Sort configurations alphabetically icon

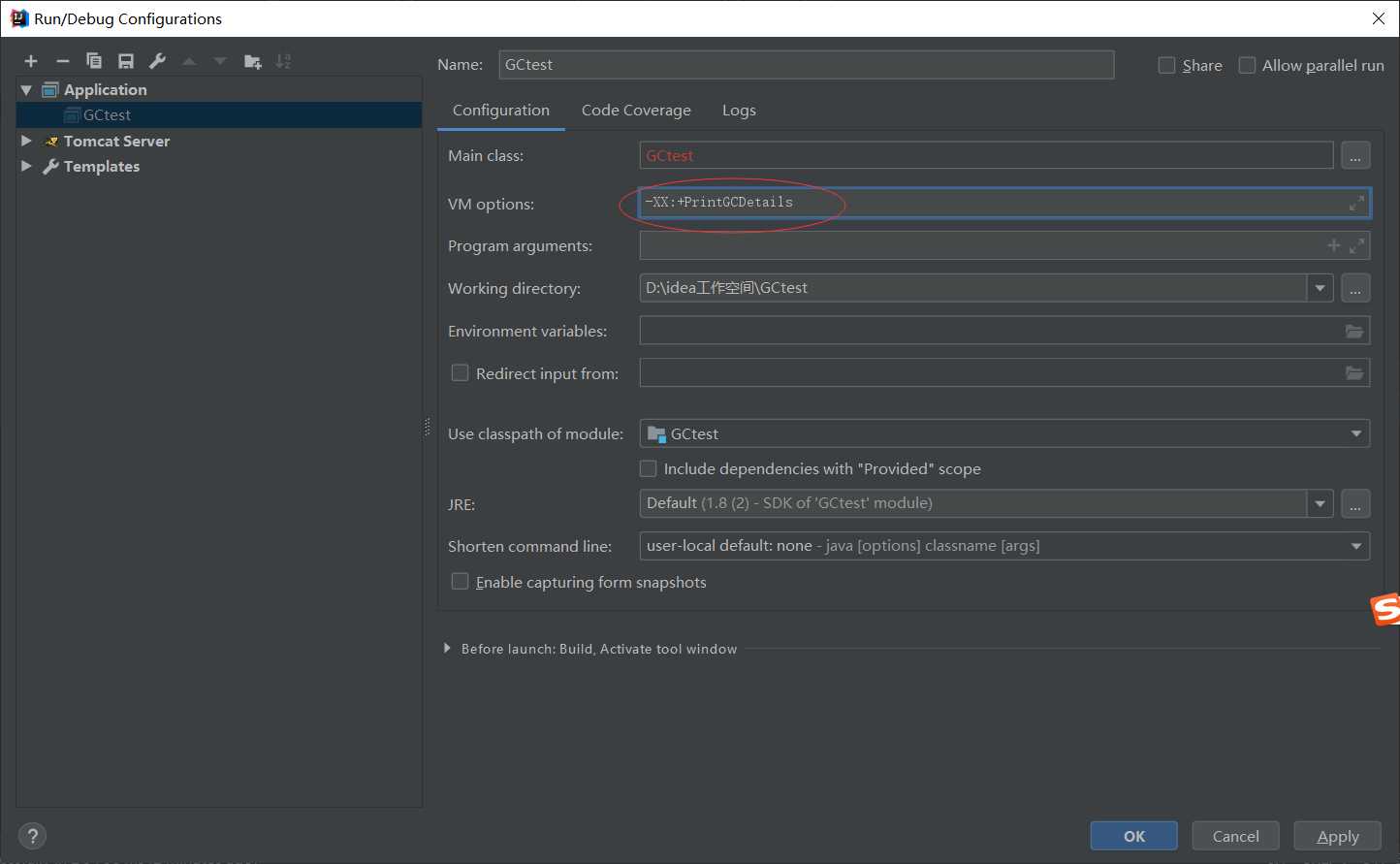[283, 61]
